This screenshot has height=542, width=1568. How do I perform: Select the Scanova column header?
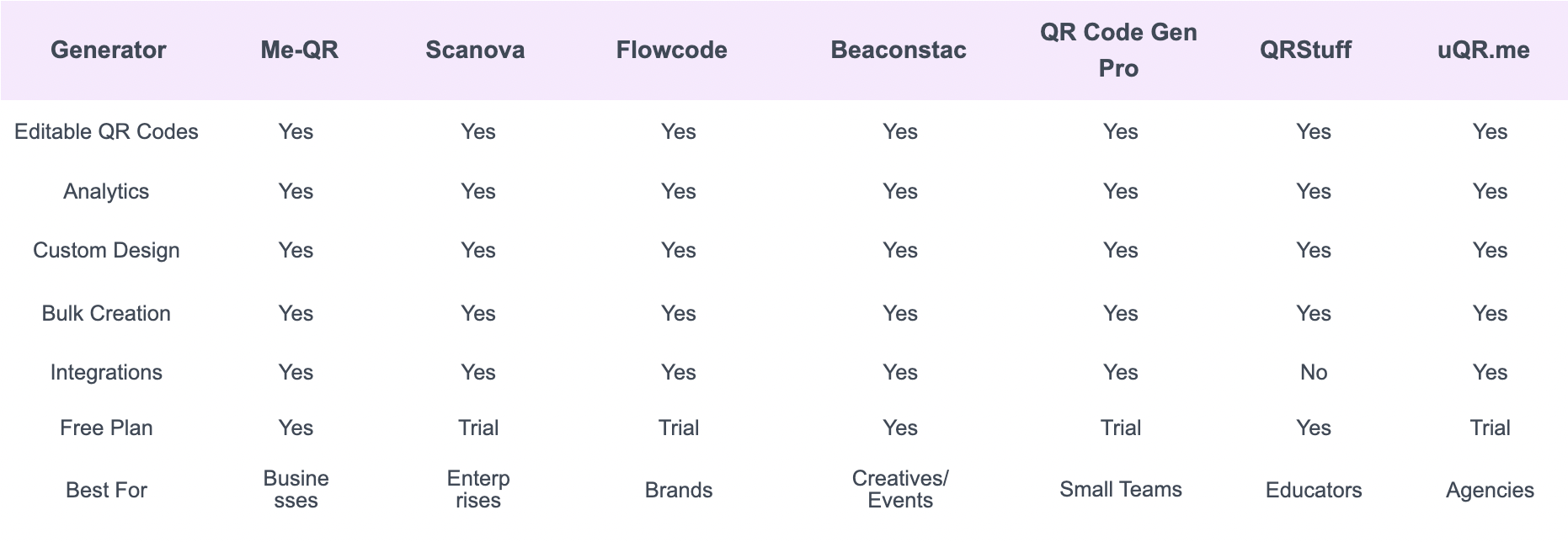click(x=475, y=50)
